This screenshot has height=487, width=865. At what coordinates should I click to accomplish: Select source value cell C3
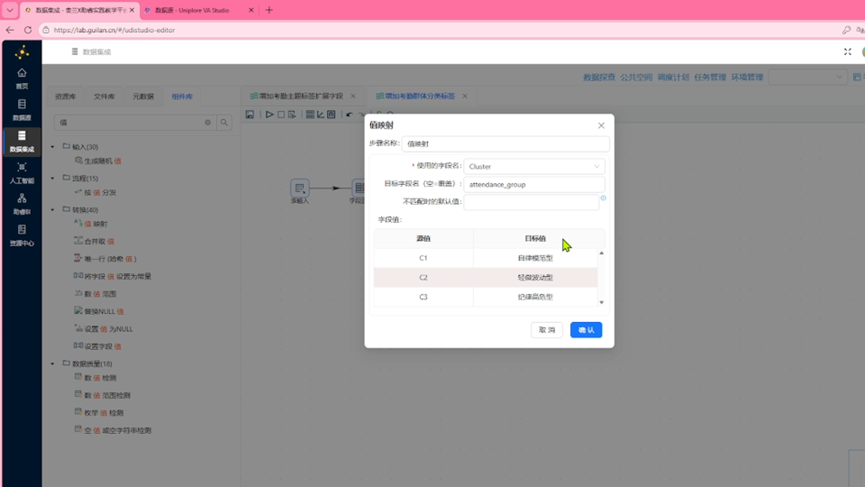click(x=423, y=297)
